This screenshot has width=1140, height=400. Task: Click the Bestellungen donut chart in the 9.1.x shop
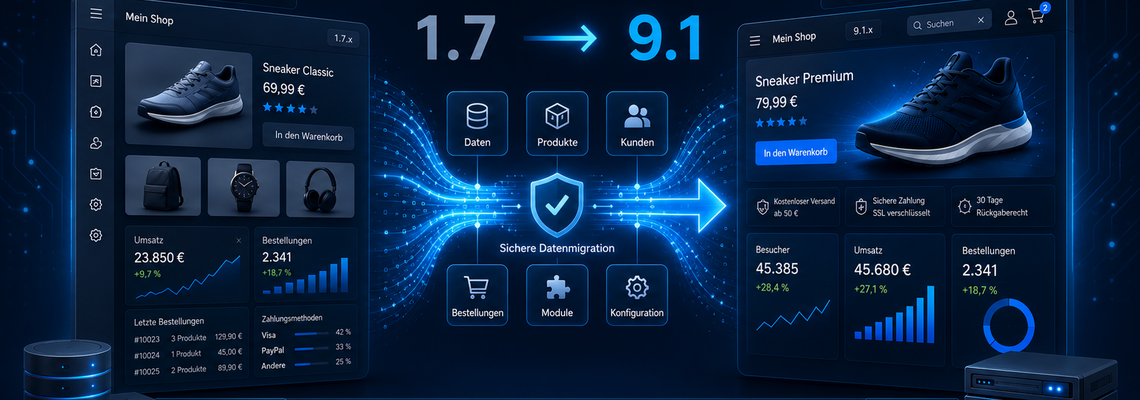[1007, 326]
